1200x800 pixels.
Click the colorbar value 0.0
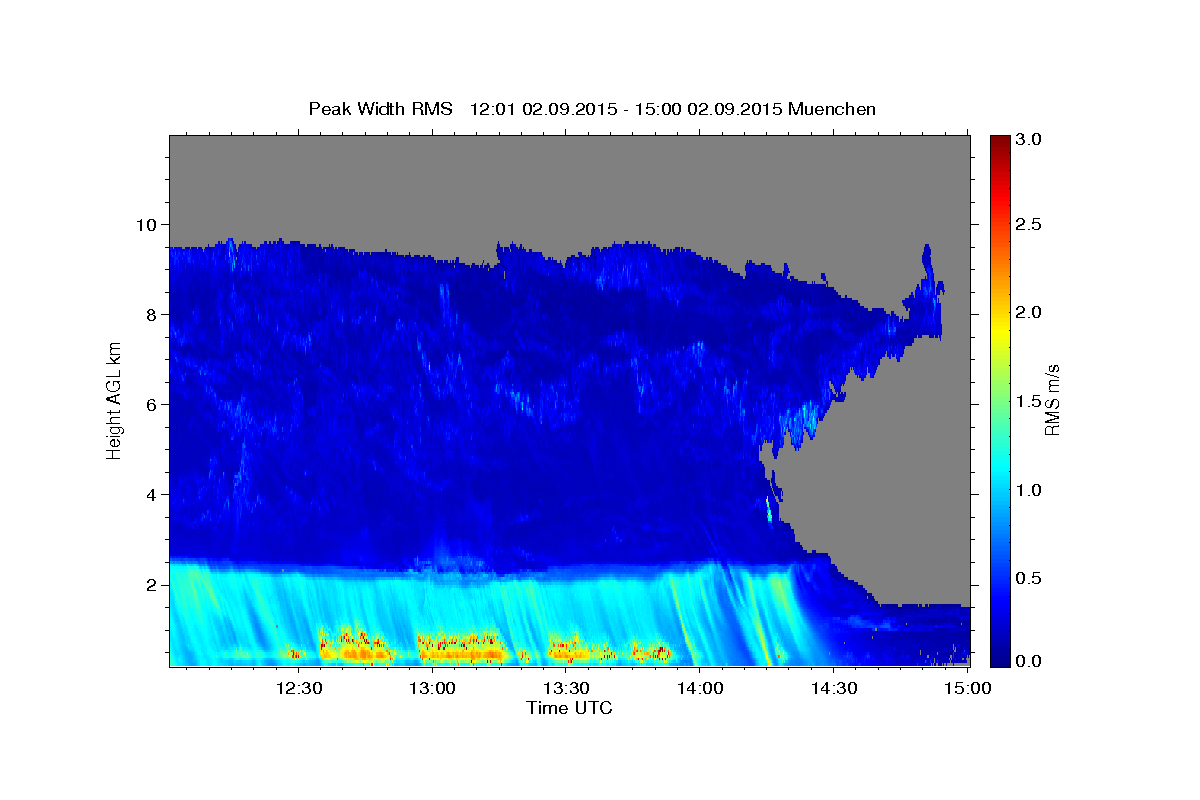tap(1029, 661)
